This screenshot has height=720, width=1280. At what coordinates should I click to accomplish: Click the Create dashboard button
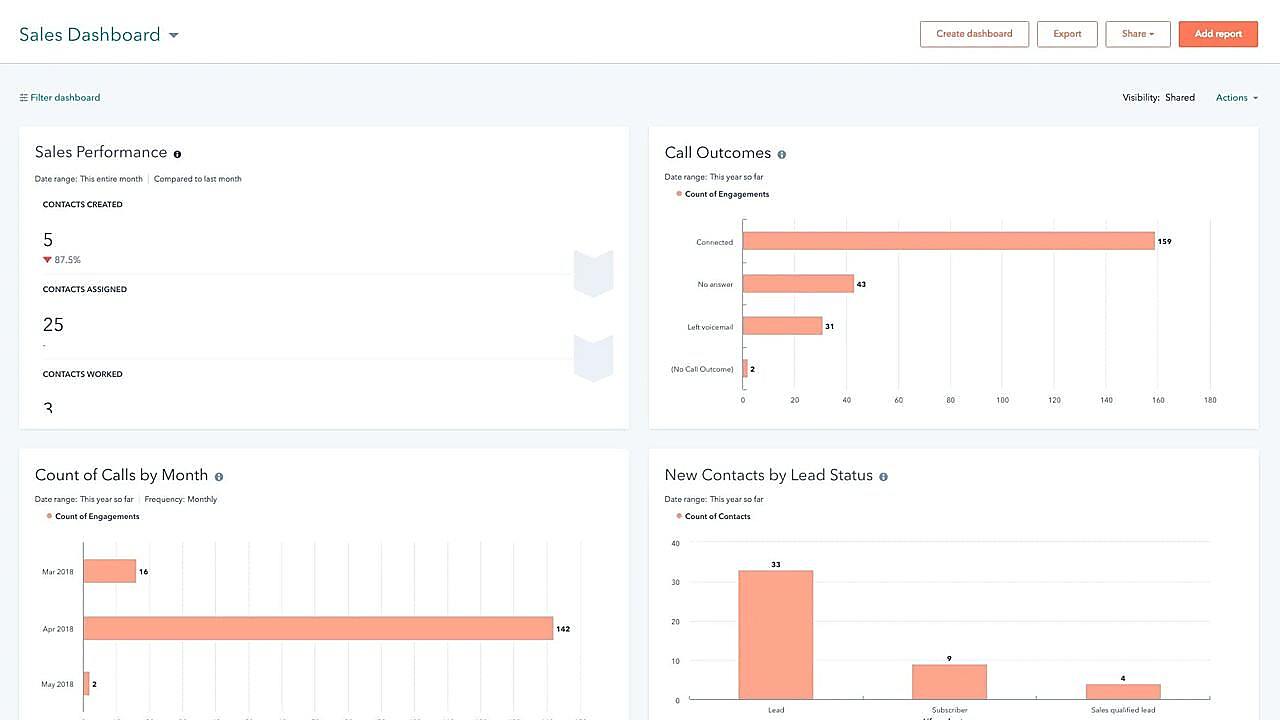tap(974, 34)
